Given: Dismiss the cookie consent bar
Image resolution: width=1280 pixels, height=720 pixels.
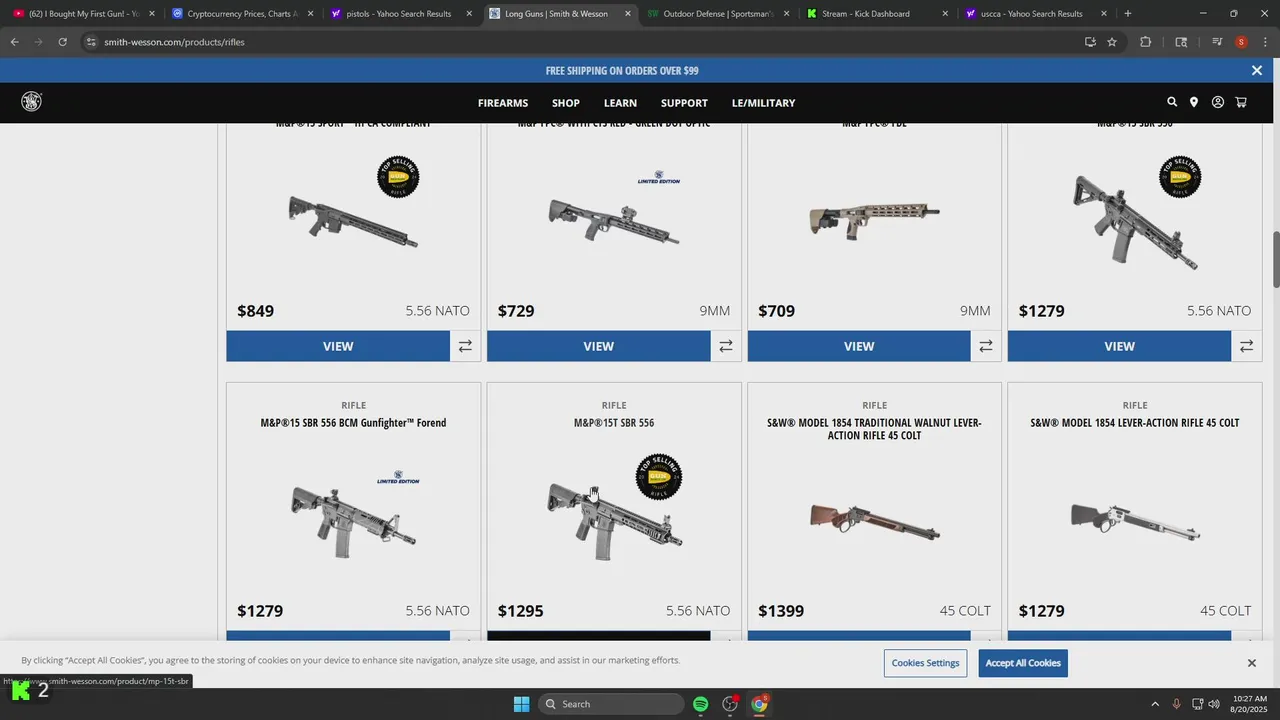Looking at the screenshot, I should tap(1251, 663).
